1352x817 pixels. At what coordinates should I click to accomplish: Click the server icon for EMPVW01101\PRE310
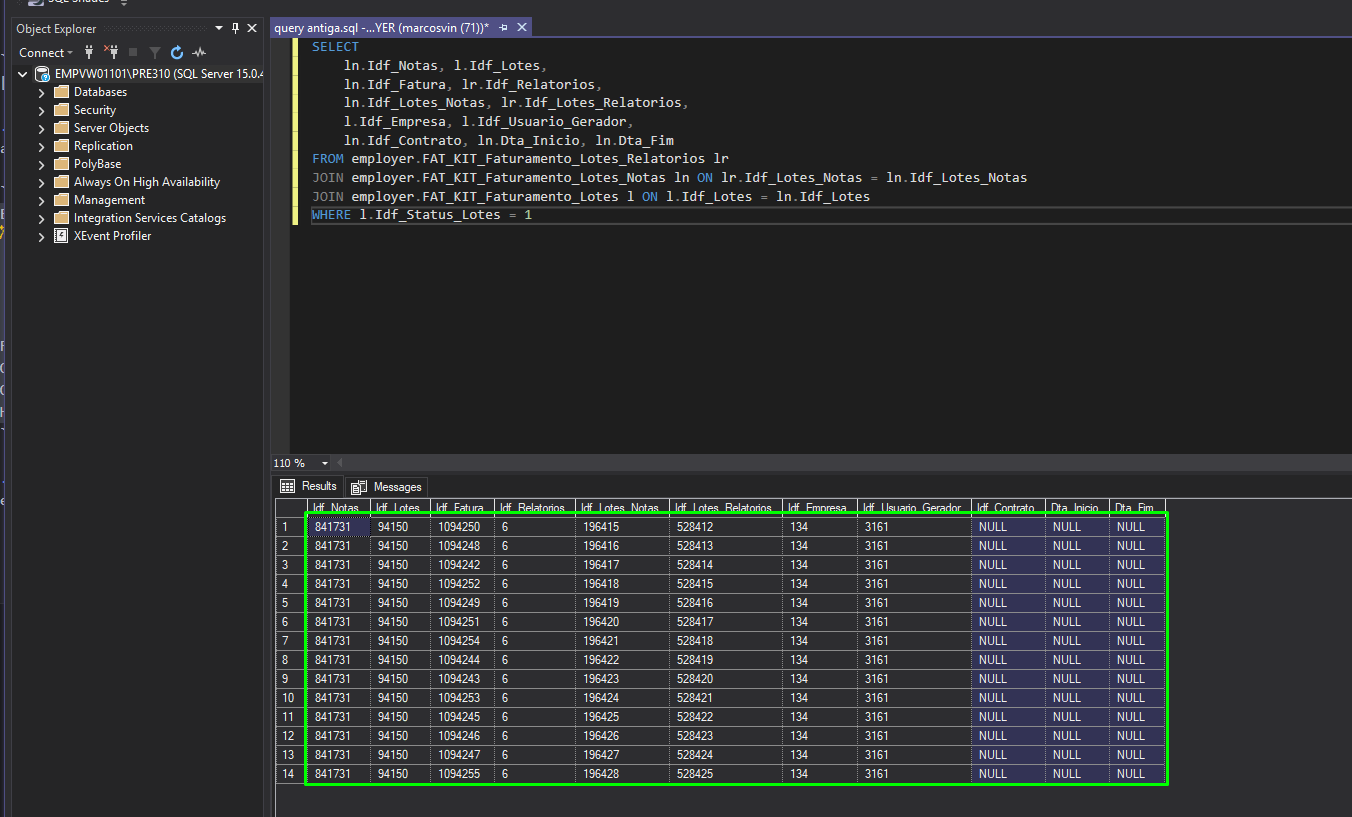pos(42,74)
